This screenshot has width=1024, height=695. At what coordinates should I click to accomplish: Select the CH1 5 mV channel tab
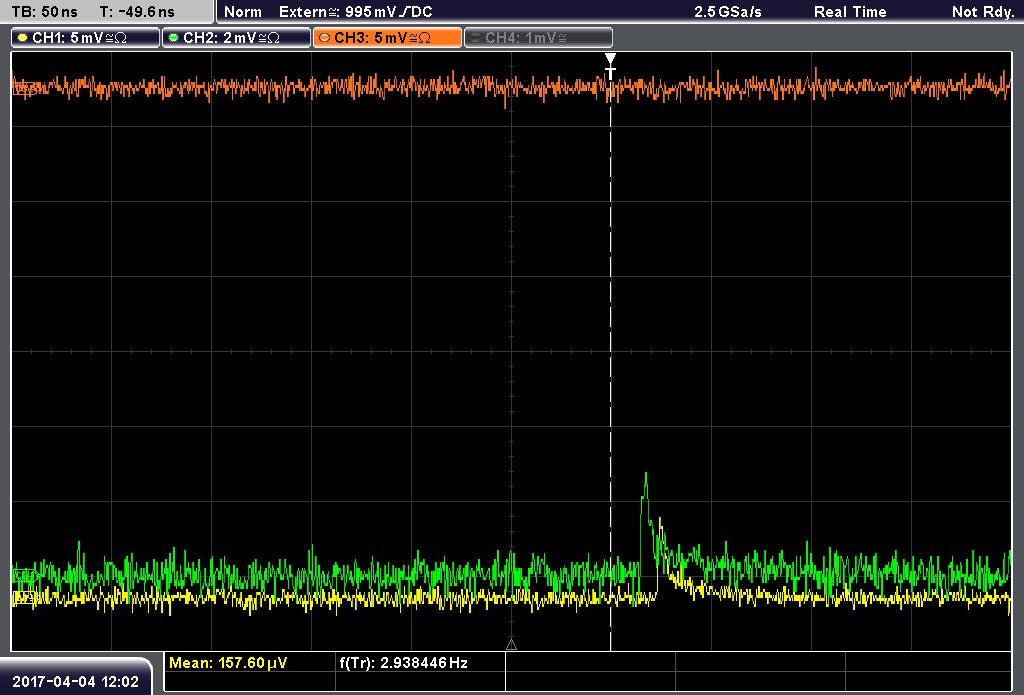click(x=86, y=38)
